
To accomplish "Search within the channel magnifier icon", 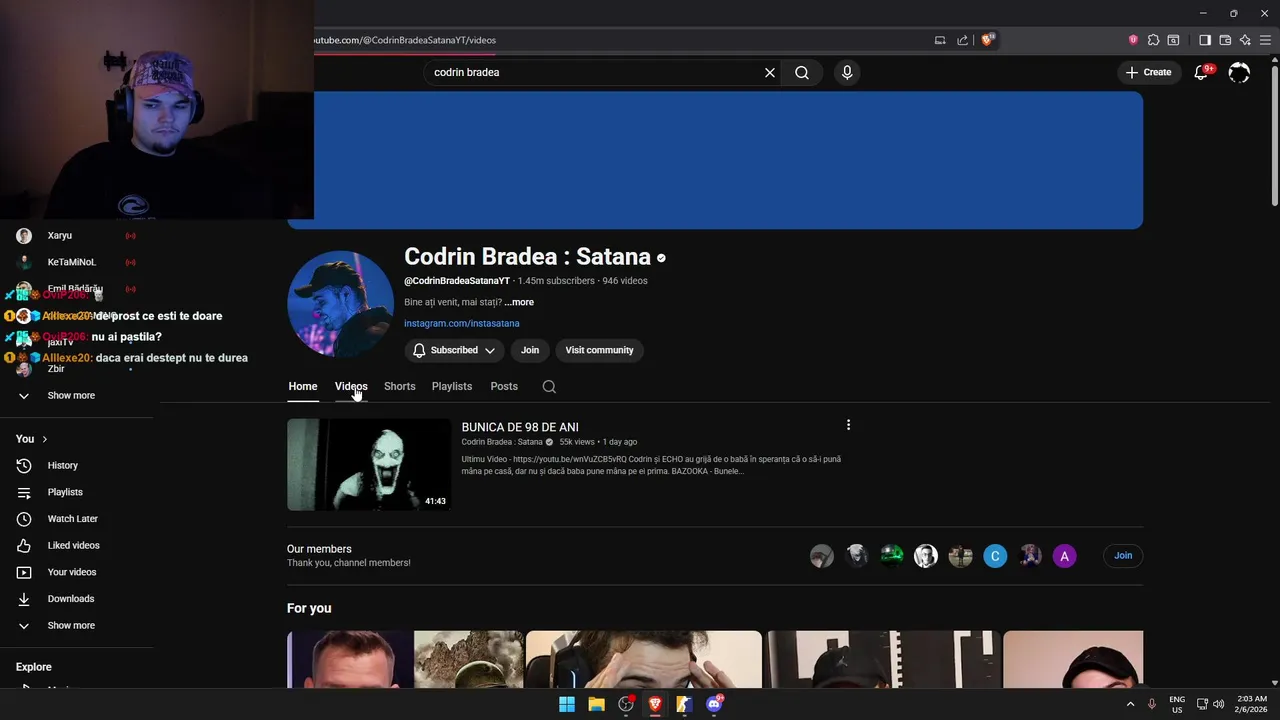I will [x=549, y=386].
